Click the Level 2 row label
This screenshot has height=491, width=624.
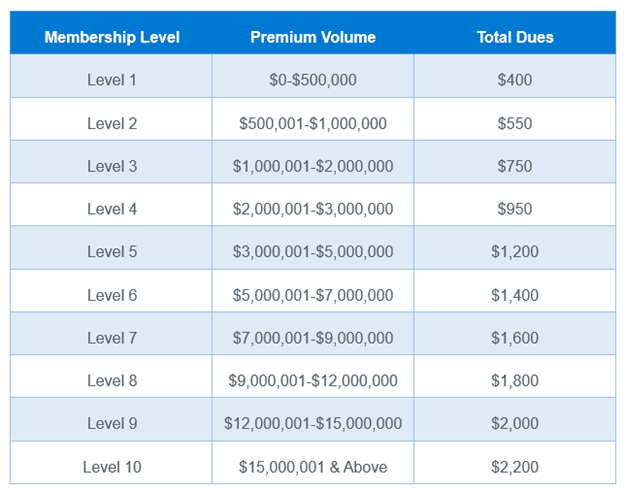coord(111,123)
